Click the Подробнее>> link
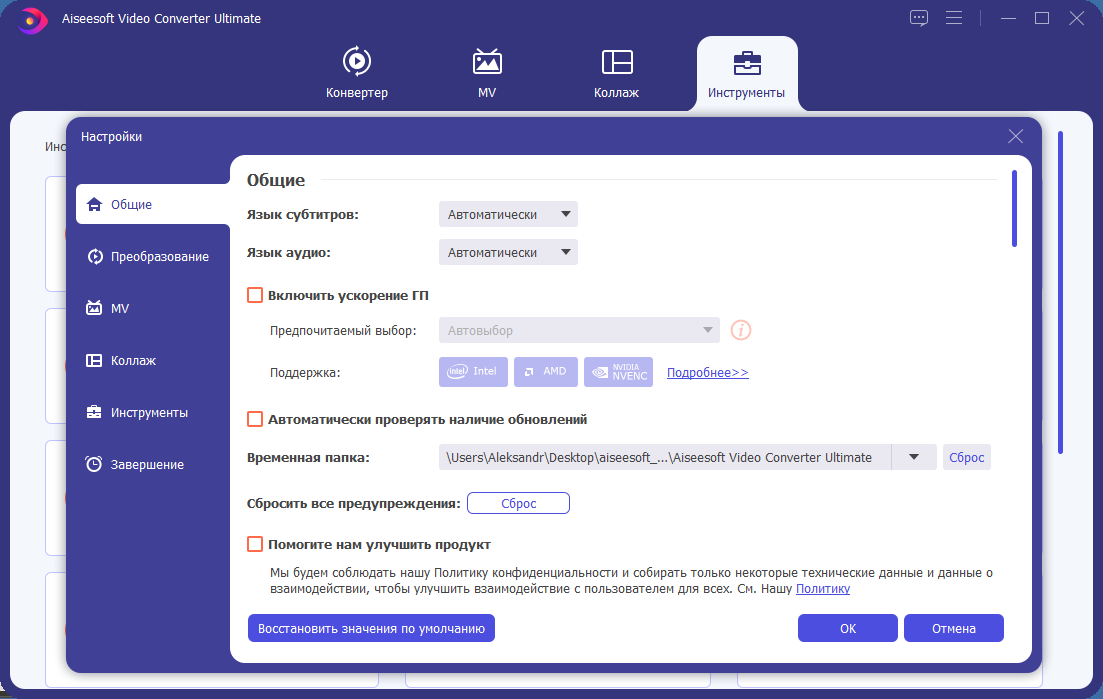Screen dimensions: 1103x699 click(x=708, y=373)
